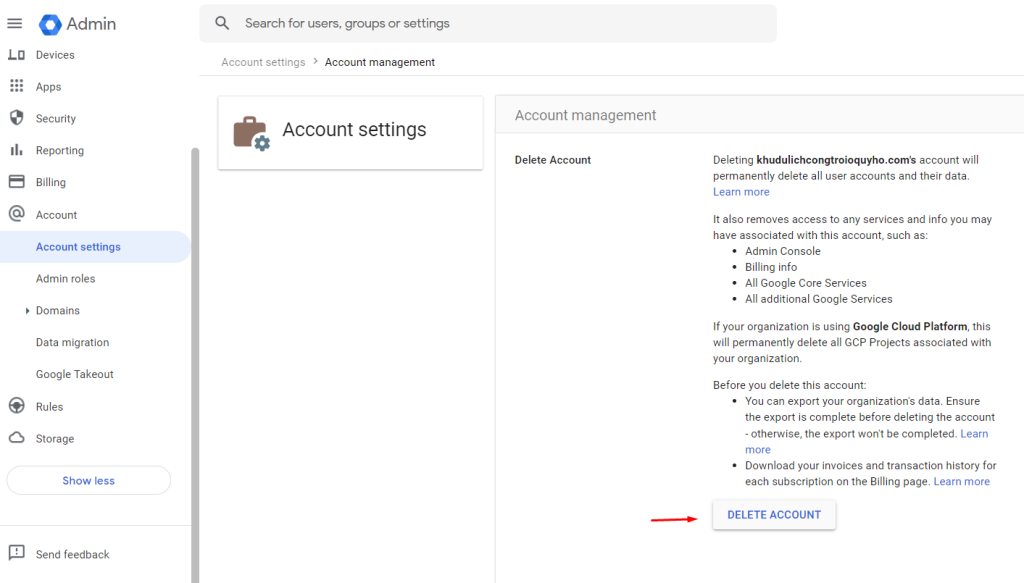Image resolution: width=1024 pixels, height=583 pixels.
Task: Click the Billing card icon
Action: pos(16,182)
